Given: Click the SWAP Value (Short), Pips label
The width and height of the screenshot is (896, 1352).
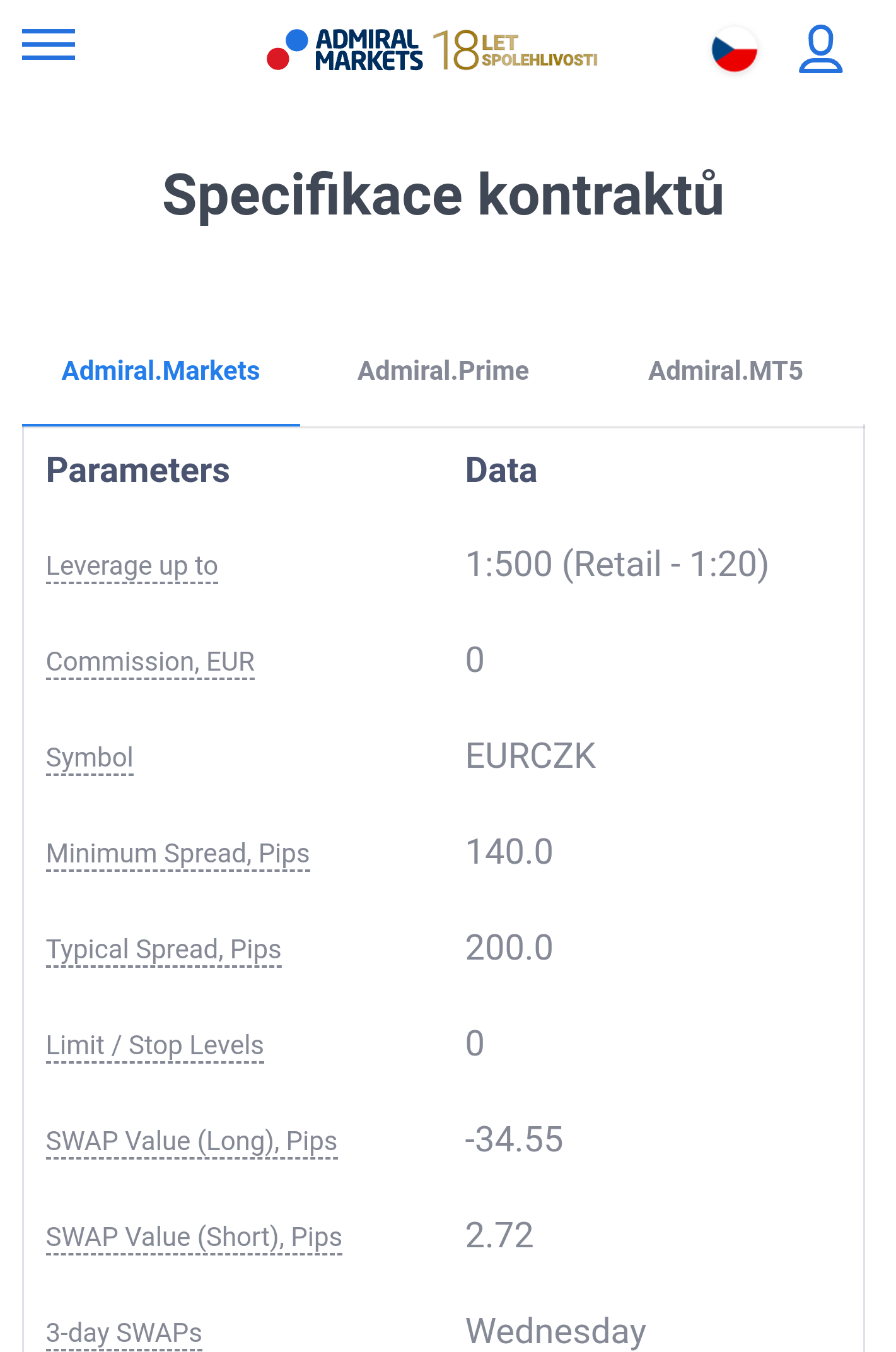Looking at the screenshot, I should 194,1237.
